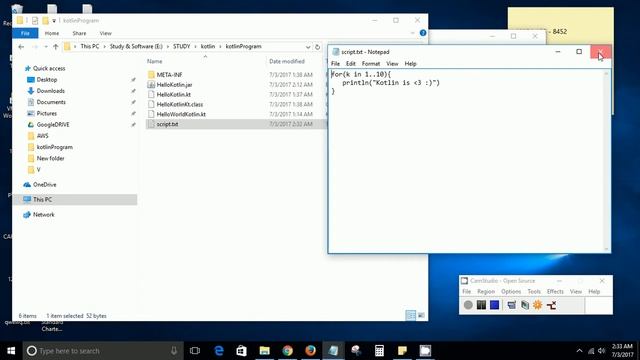Viewport: 640px width, 360px height.
Task: Click the taskbar search microphone icon
Action: click(174, 351)
